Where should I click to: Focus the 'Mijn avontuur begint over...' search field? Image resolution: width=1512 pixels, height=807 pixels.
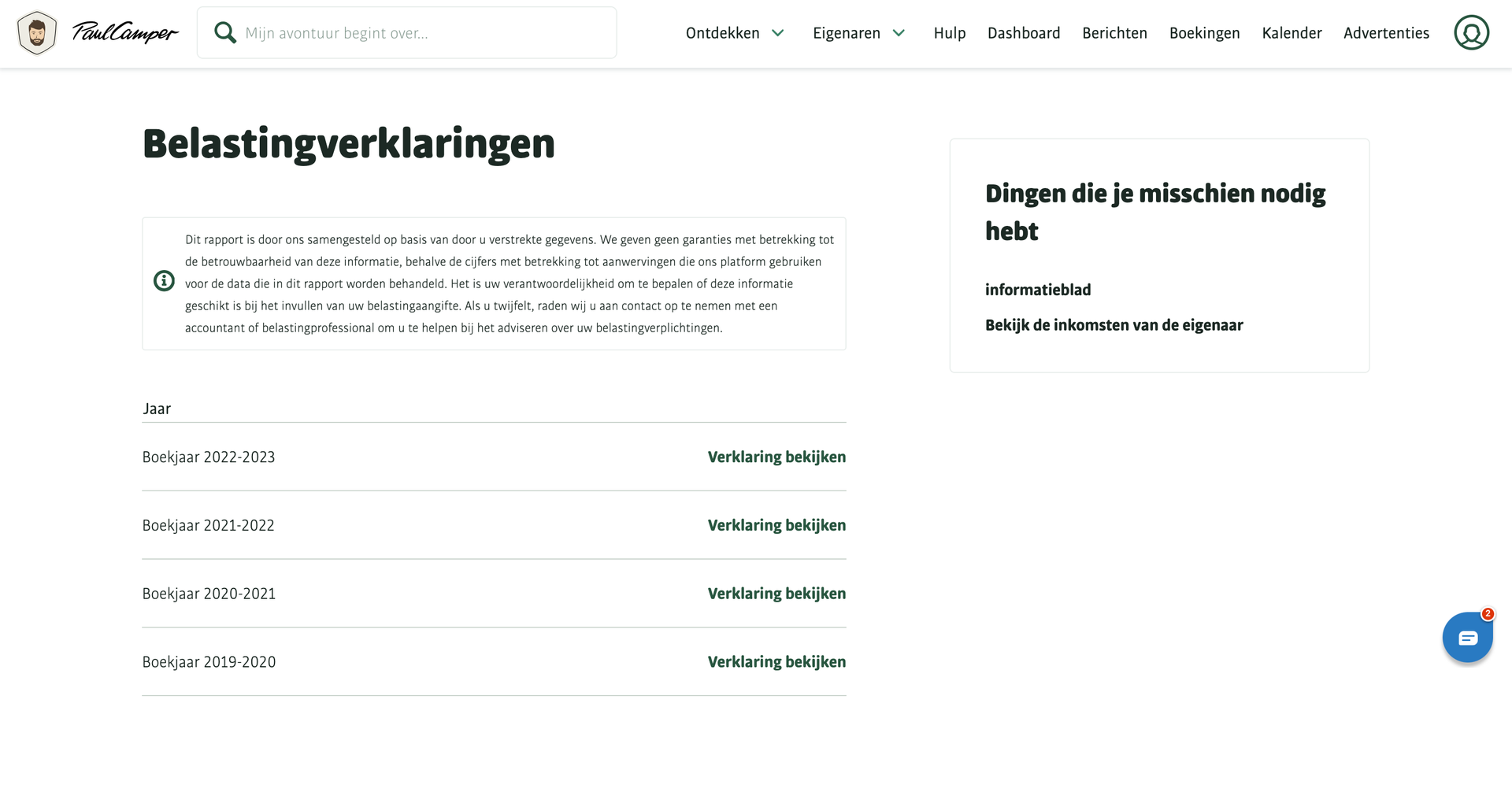click(406, 33)
